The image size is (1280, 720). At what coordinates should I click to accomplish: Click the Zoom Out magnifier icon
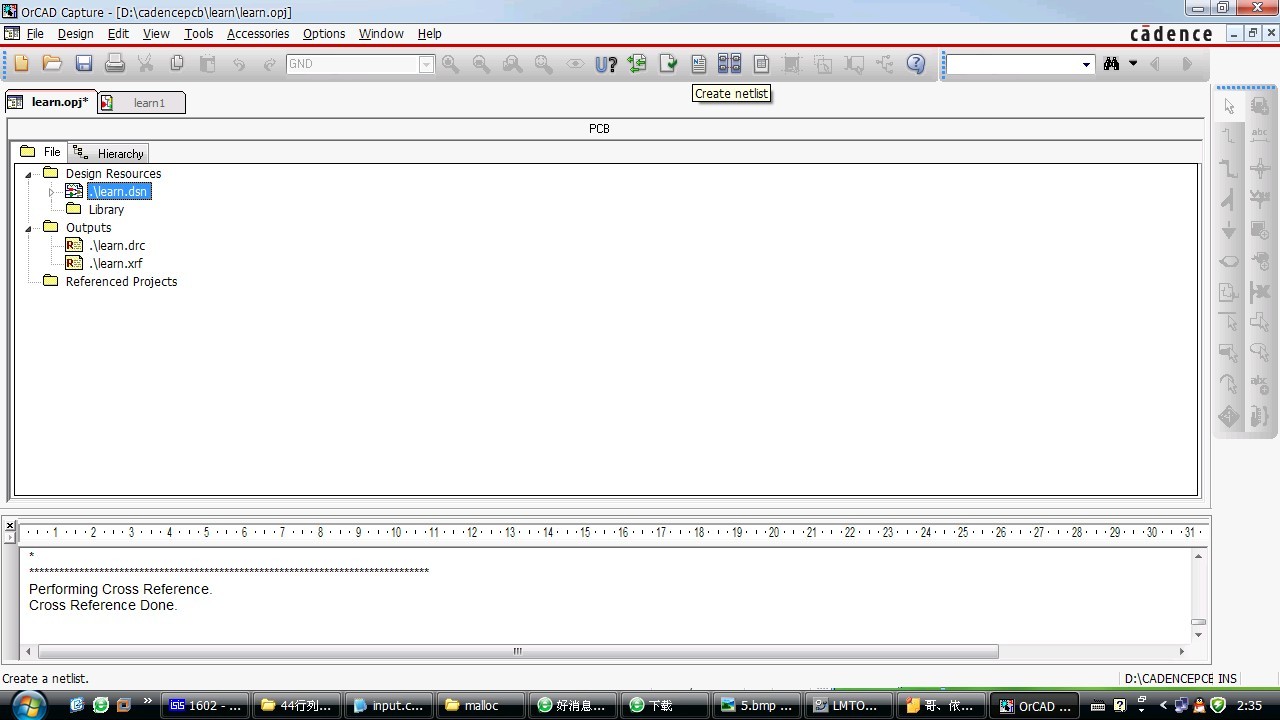click(x=482, y=64)
